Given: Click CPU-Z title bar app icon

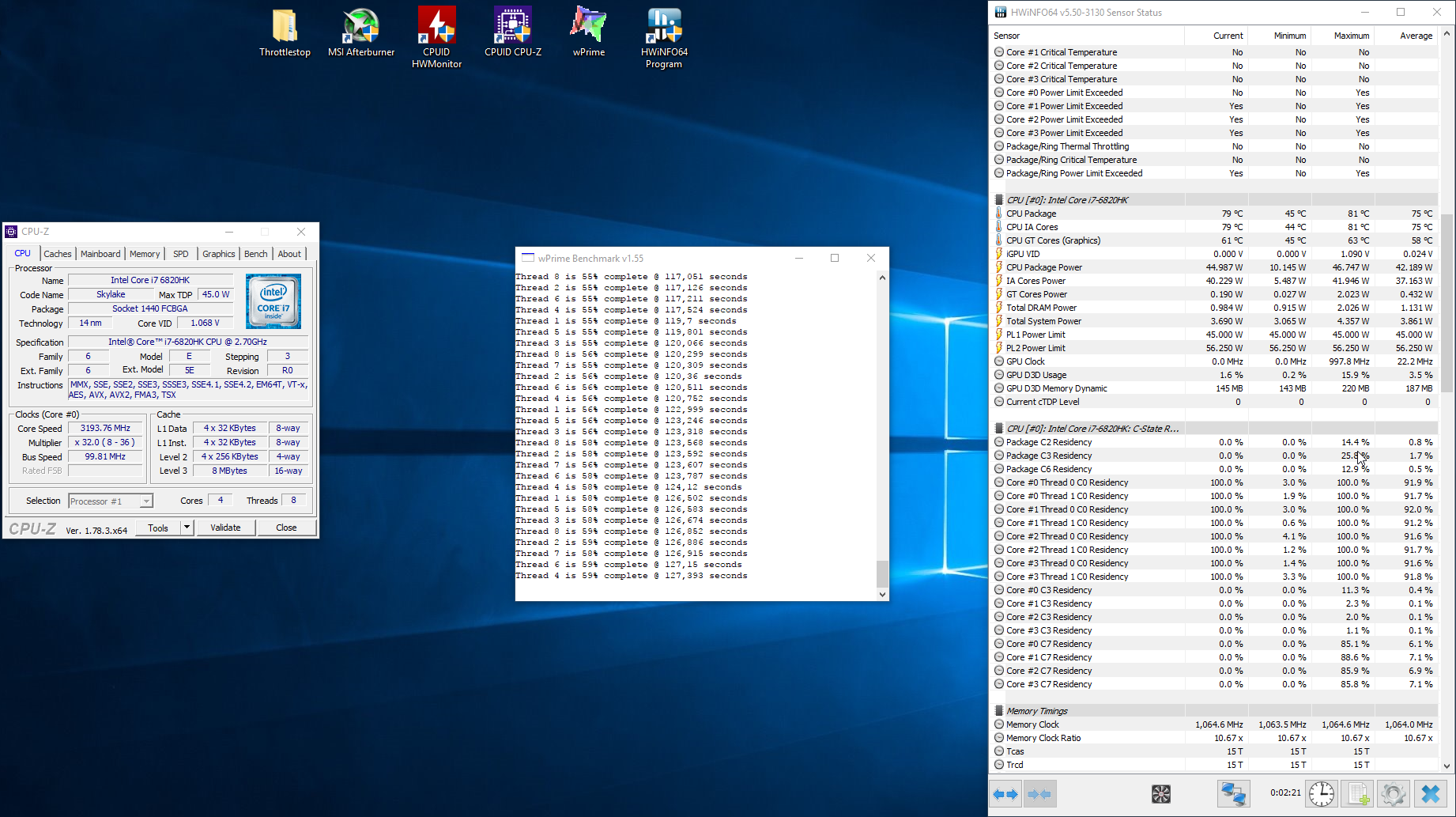Looking at the screenshot, I should (x=11, y=232).
